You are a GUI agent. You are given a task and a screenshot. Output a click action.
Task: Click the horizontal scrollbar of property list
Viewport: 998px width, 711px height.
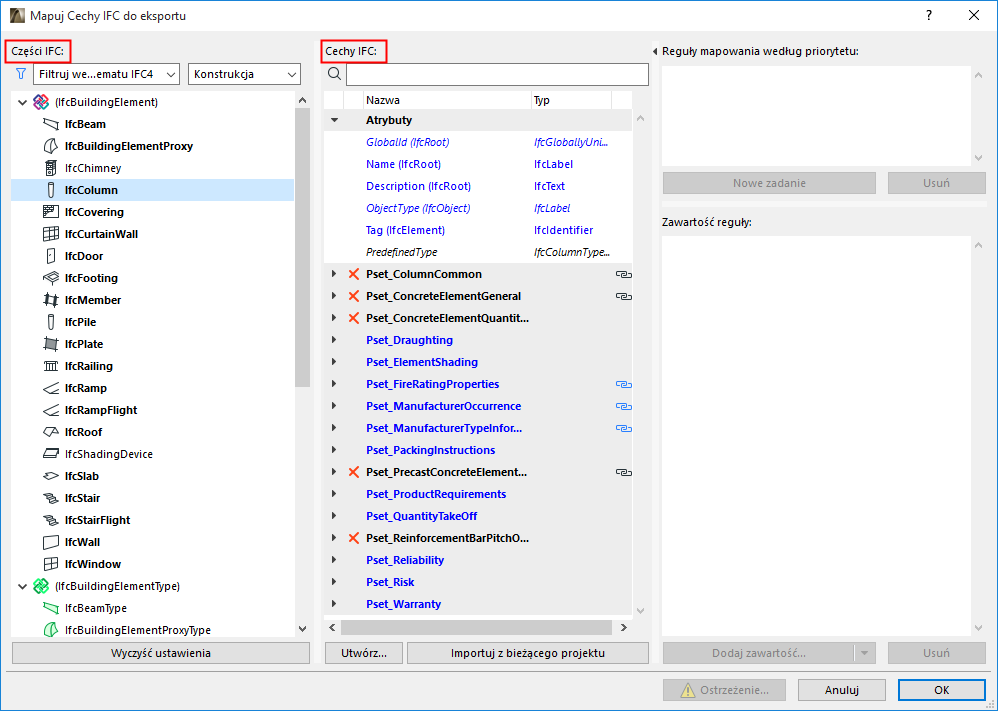(x=475, y=628)
